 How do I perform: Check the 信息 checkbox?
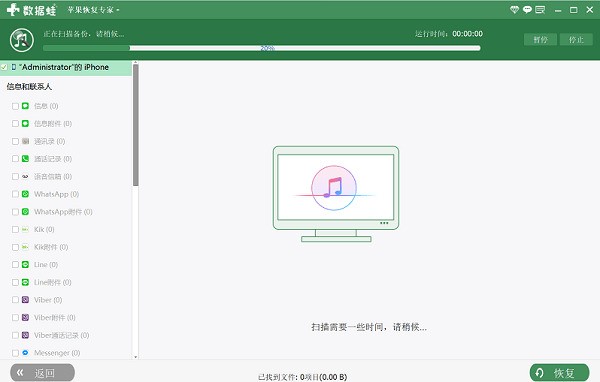tap(15, 106)
